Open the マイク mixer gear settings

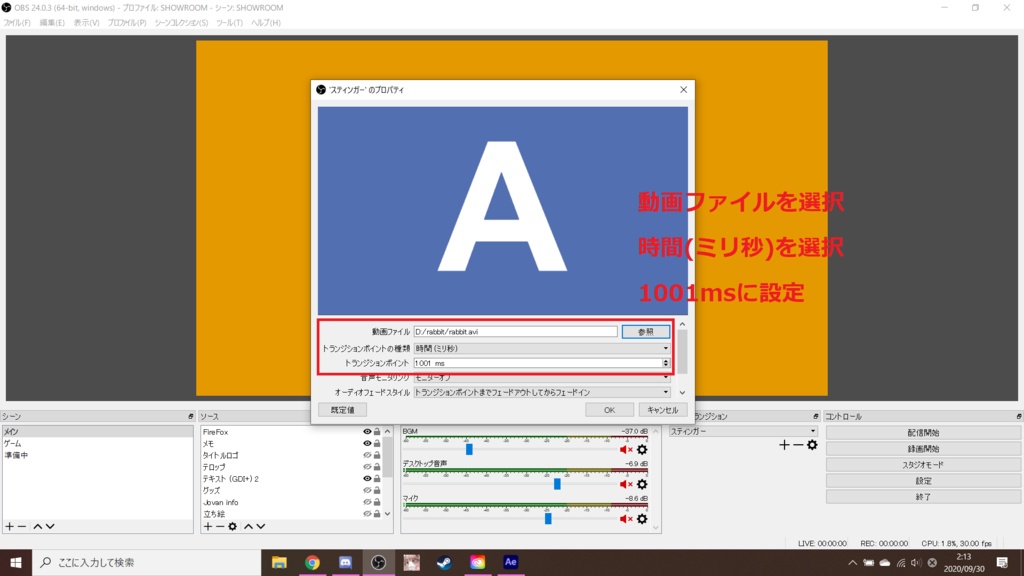(x=642, y=520)
